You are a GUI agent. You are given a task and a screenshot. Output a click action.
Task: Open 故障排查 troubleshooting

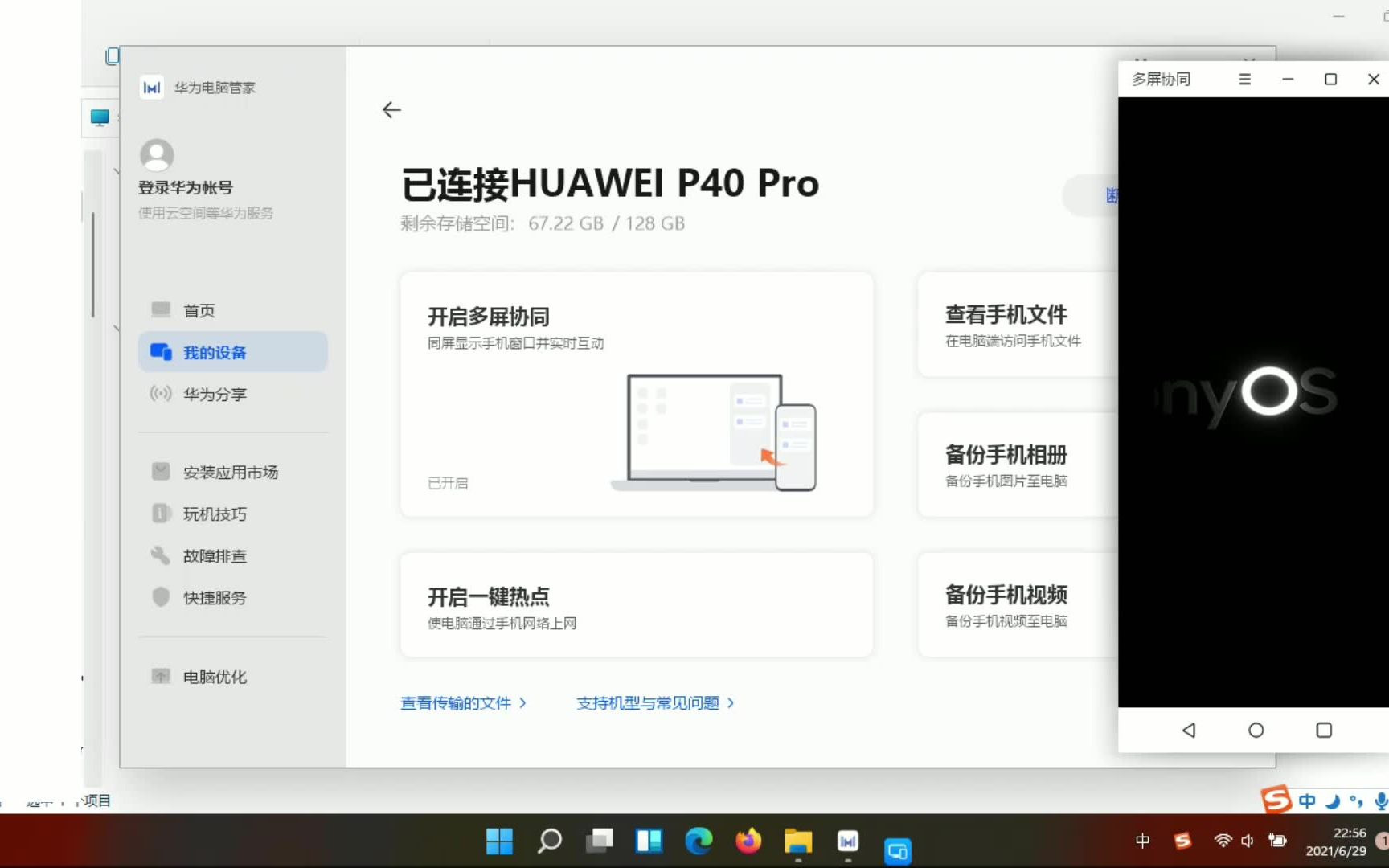click(x=215, y=555)
